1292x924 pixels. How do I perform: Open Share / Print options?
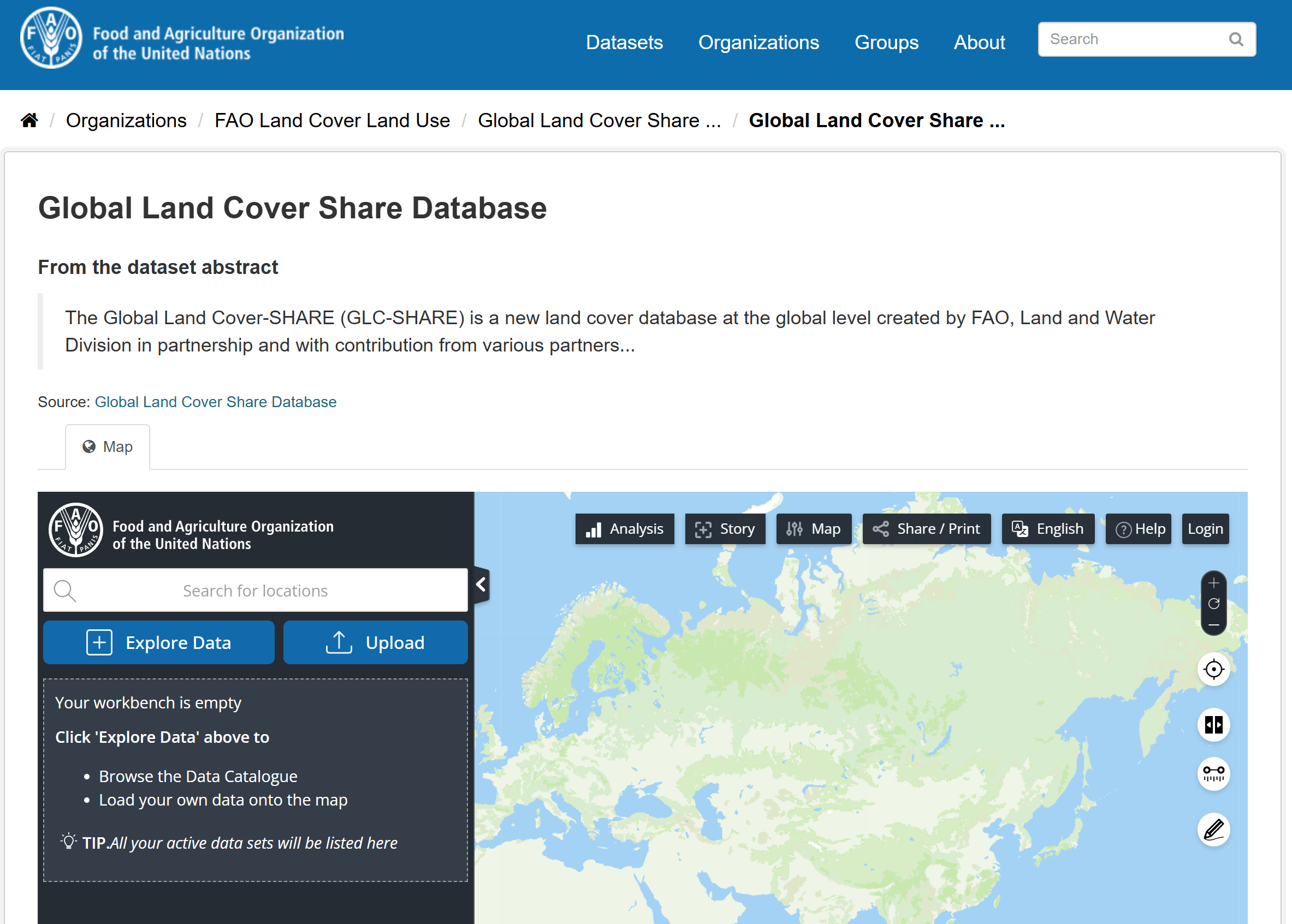(927, 529)
